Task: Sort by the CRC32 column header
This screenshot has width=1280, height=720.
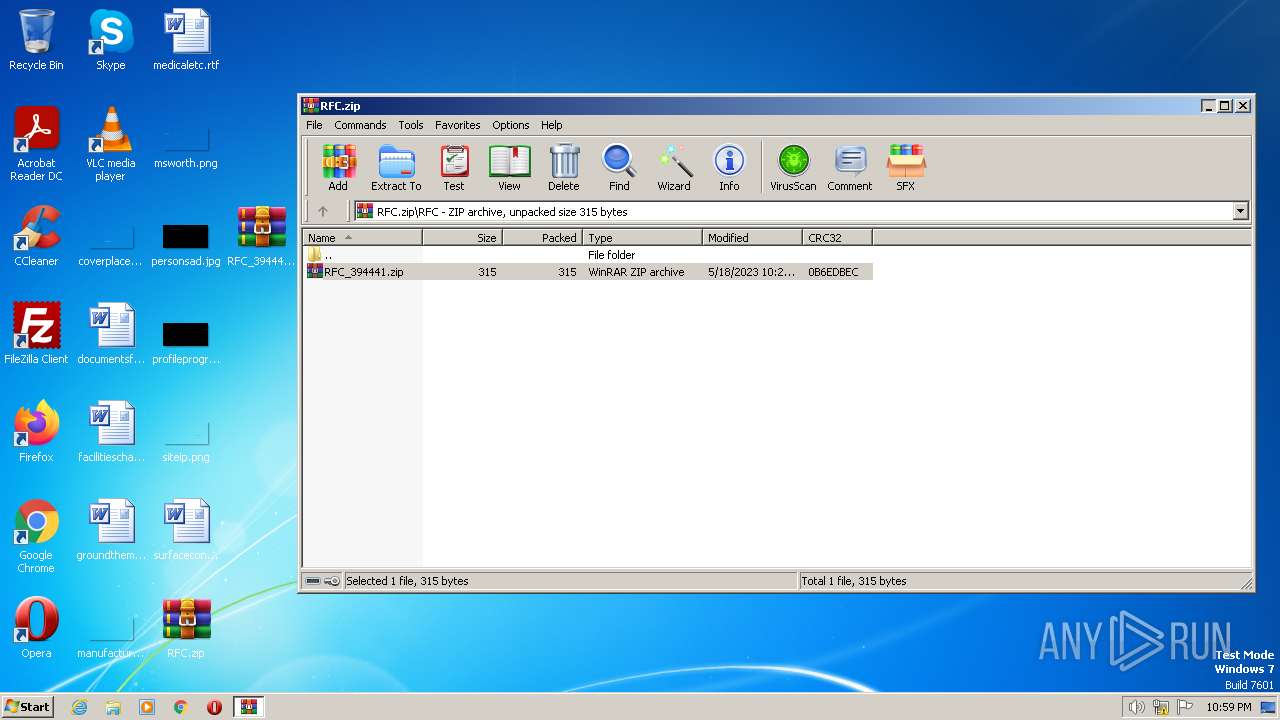Action: coord(837,238)
